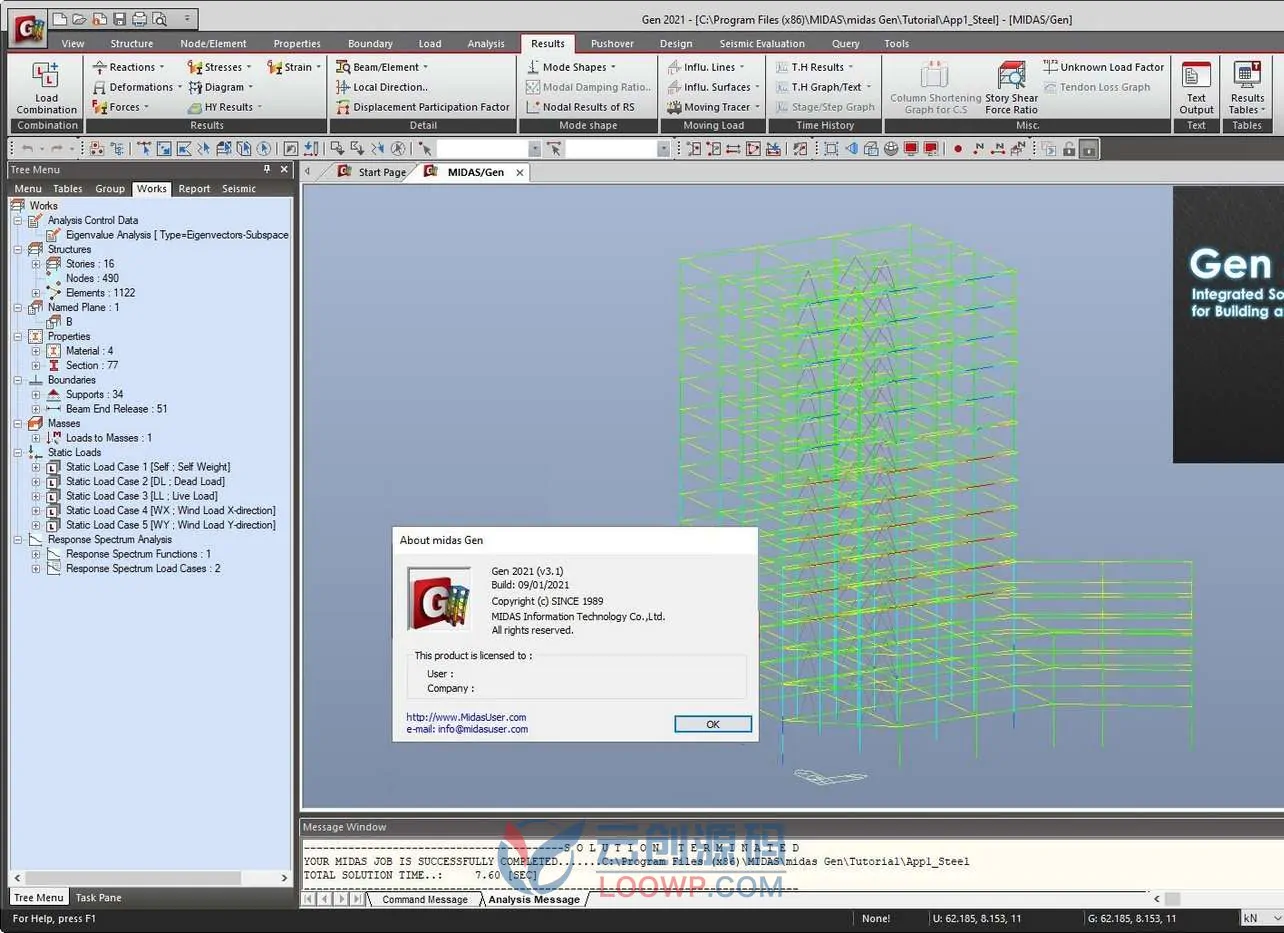
Task: Click the midas Gen application logo button
Action: [x=27, y=28]
